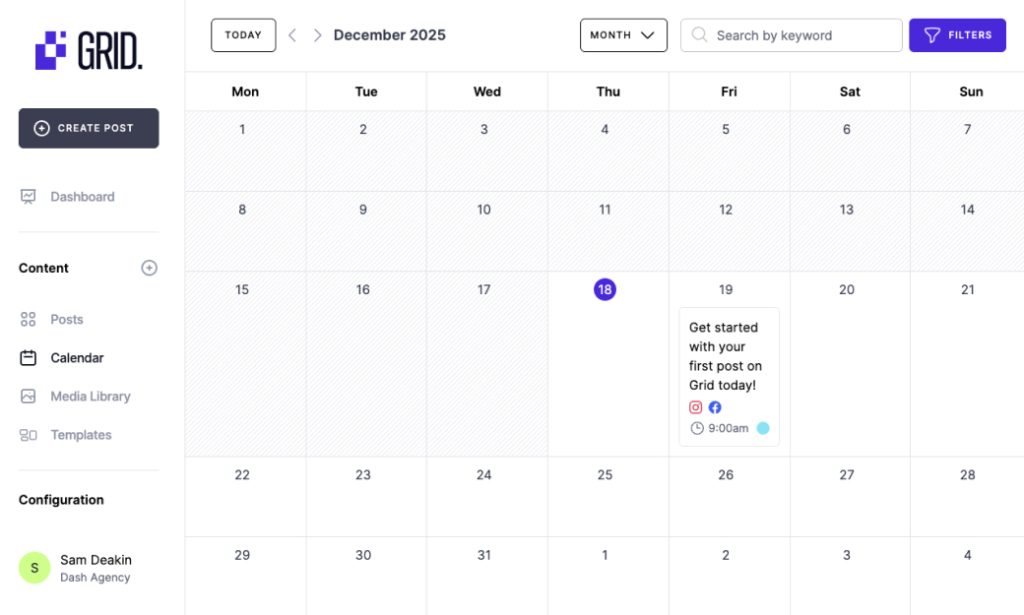Click the Templates layout icon
The height and width of the screenshot is (615, 1024).
tap(28, 435)
